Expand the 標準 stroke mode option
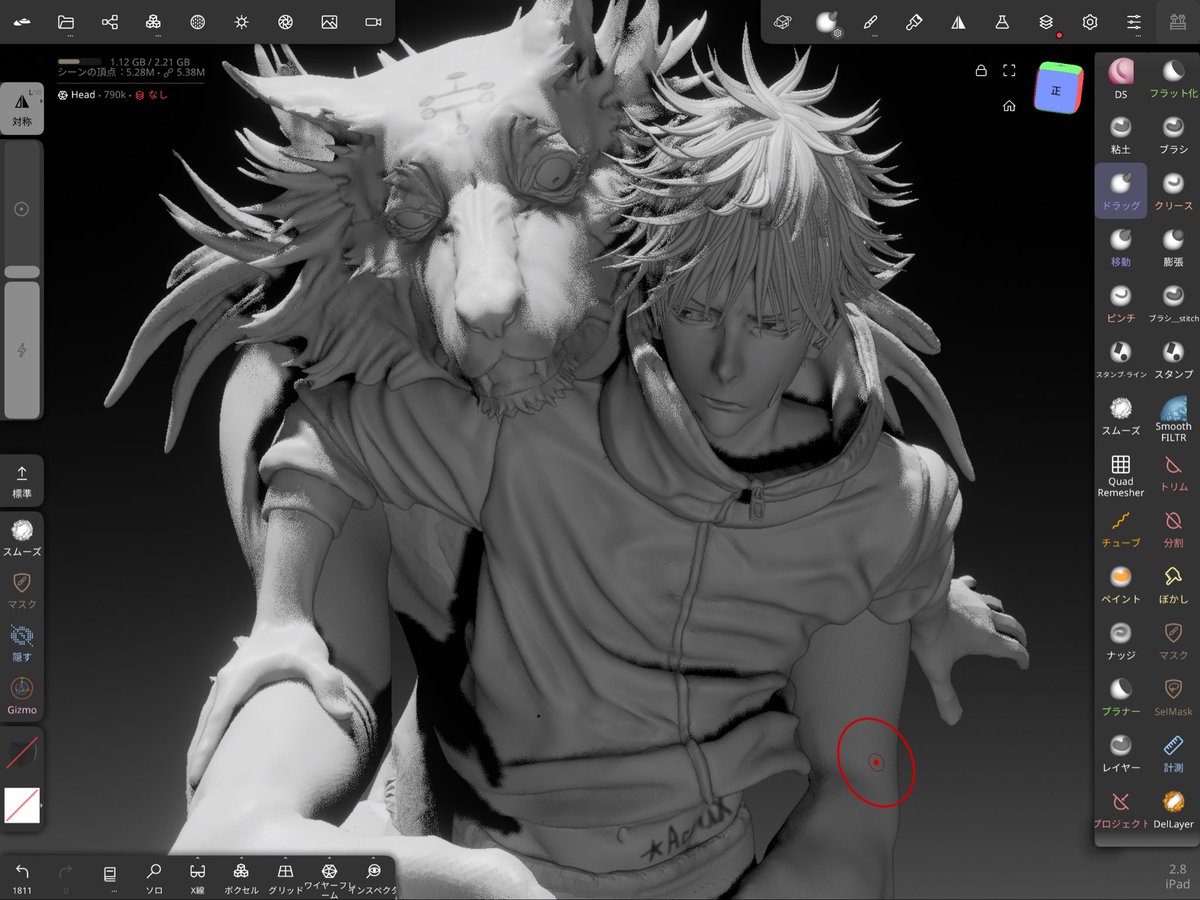1200x900 pixels. click(x=22, y=480)
